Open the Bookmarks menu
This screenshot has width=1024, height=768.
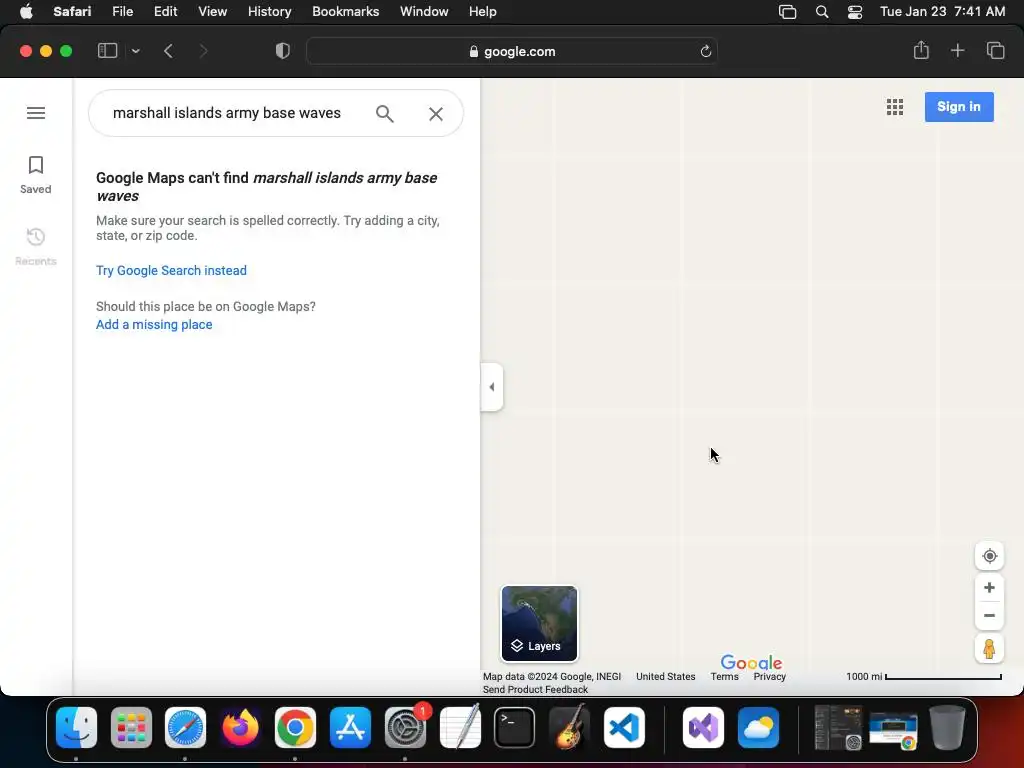[345, 12]
